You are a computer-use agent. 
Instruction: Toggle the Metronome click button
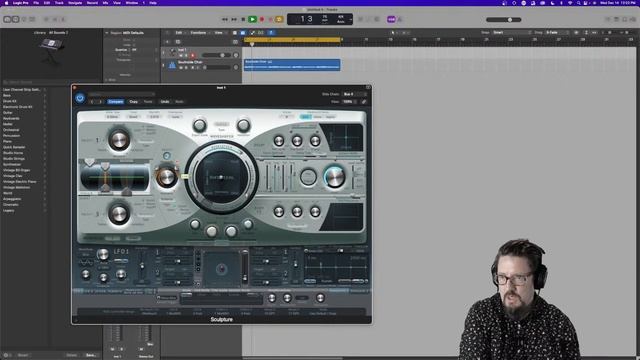(400, 19)
